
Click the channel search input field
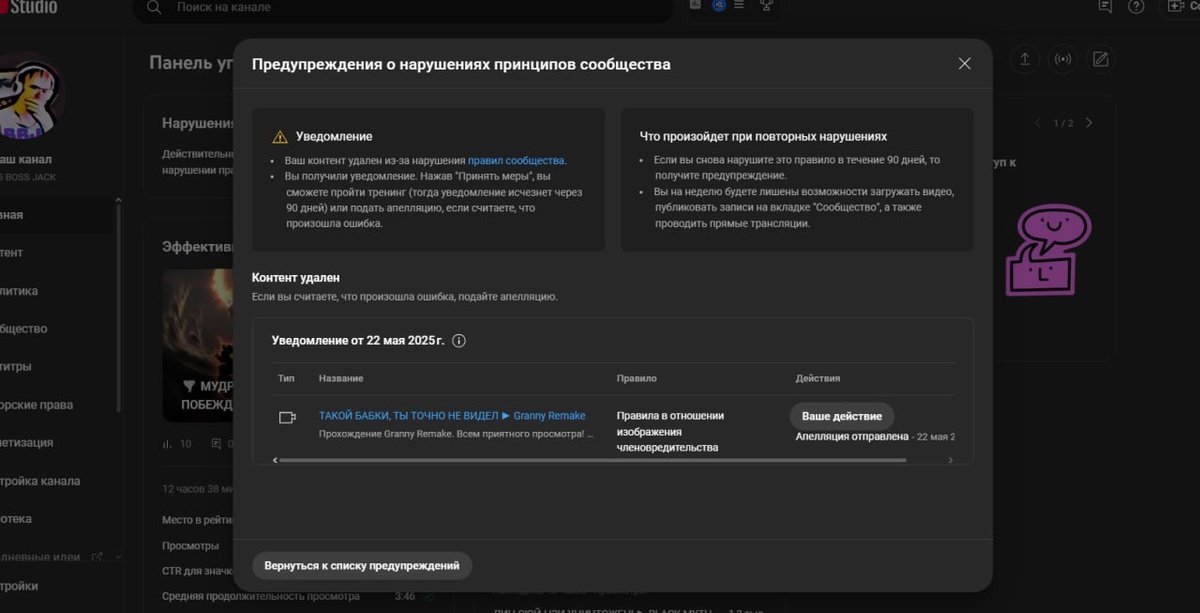click(x=403, y=8)
